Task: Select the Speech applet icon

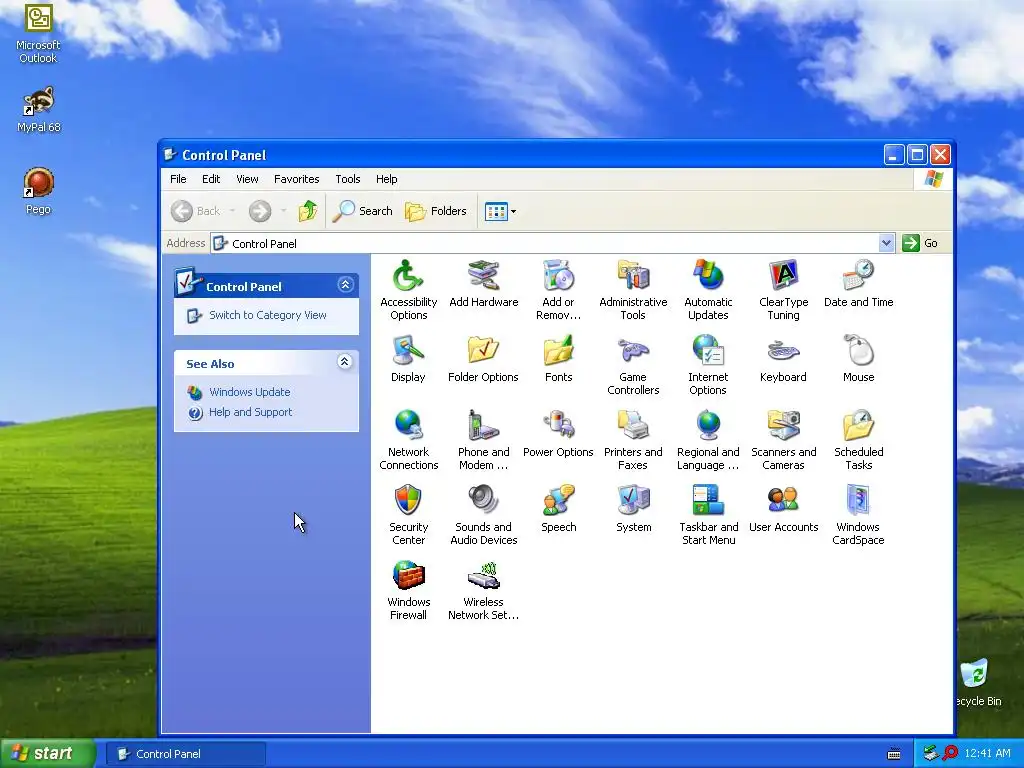Action: [558, 501]
